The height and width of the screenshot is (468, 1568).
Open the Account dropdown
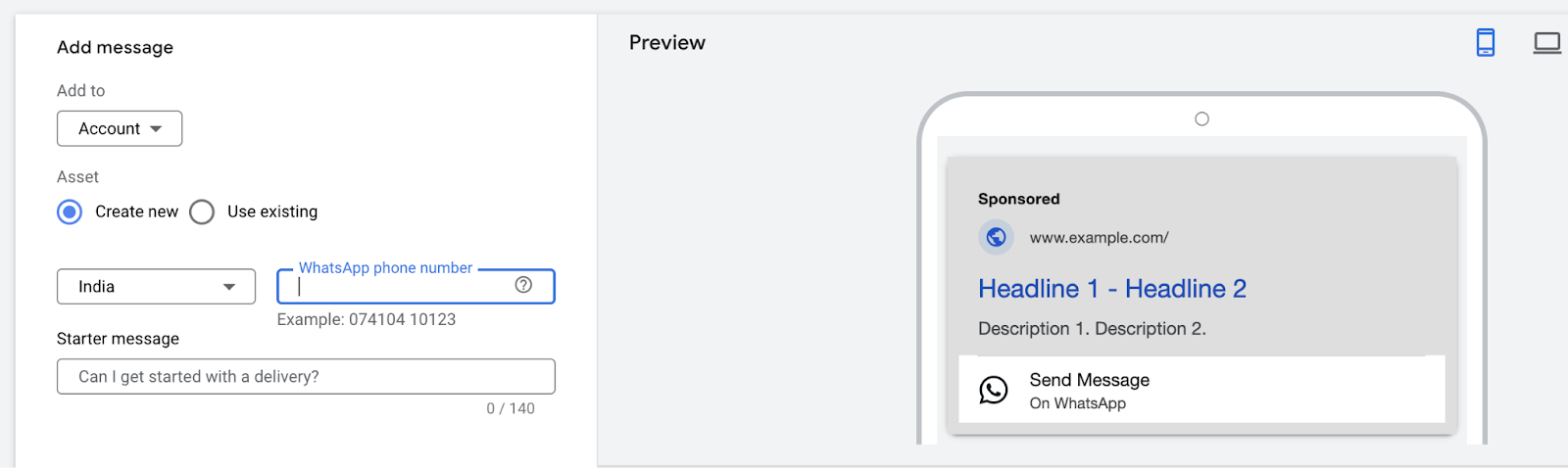click(120, 128)
